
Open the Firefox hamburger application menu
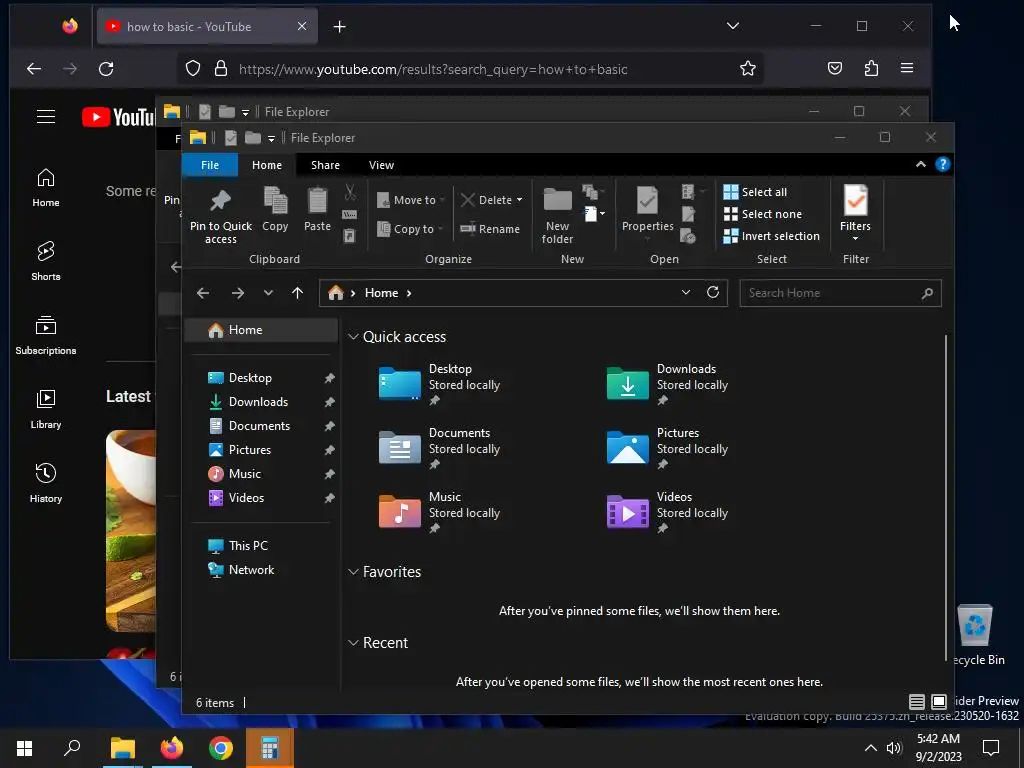(906, 68)
